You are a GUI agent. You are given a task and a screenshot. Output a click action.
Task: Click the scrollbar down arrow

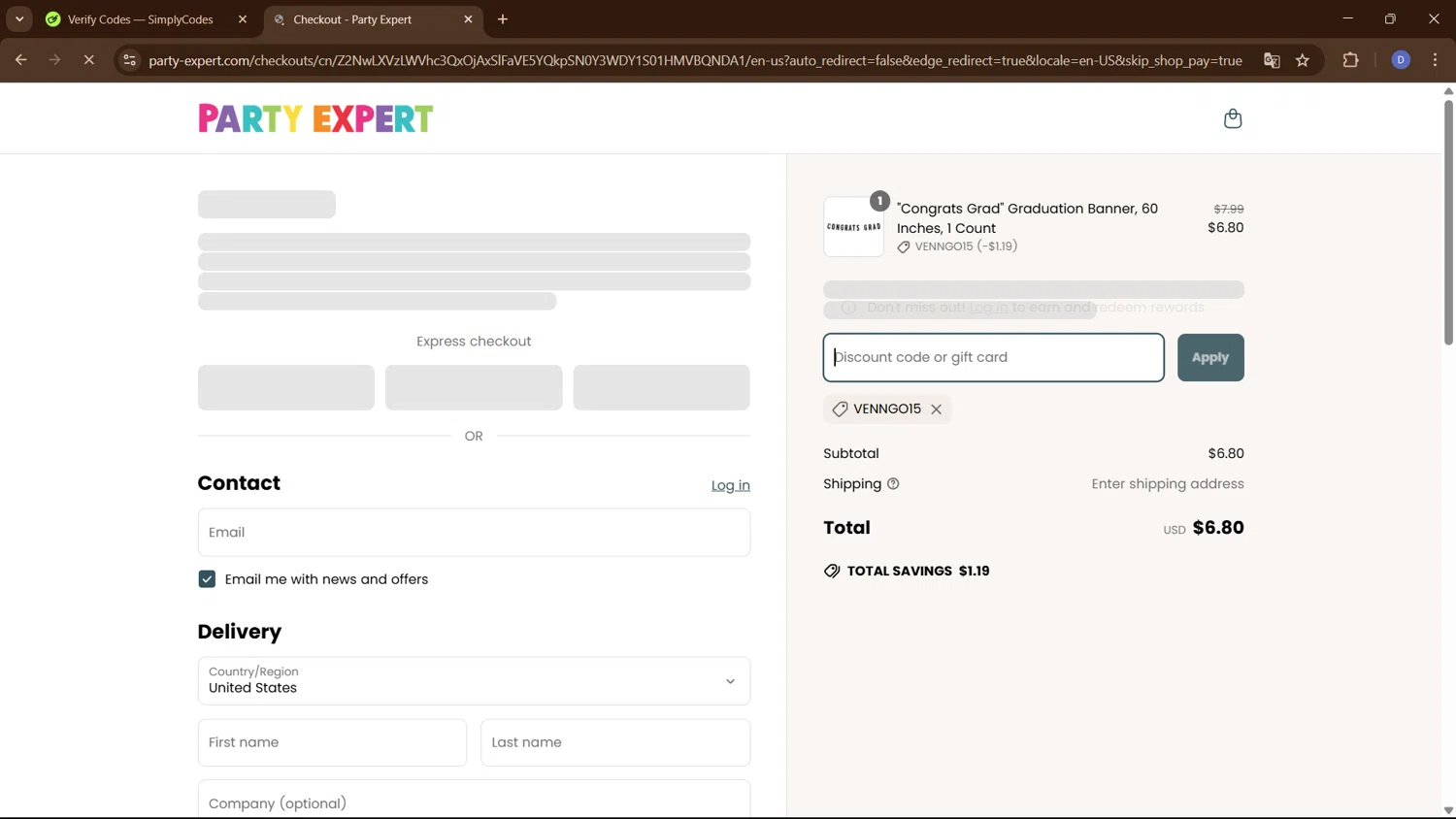[x=1448, y=810]
